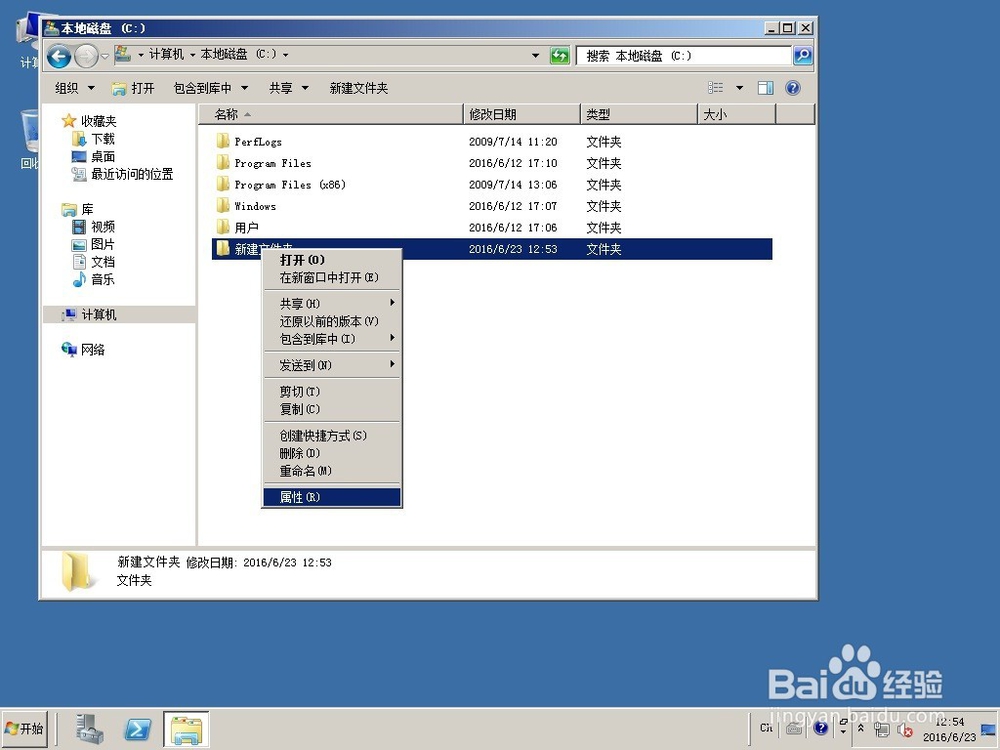Change the view layout using the views icon
The width and height of the screenshot is (1000, 750).
[714, 87]
